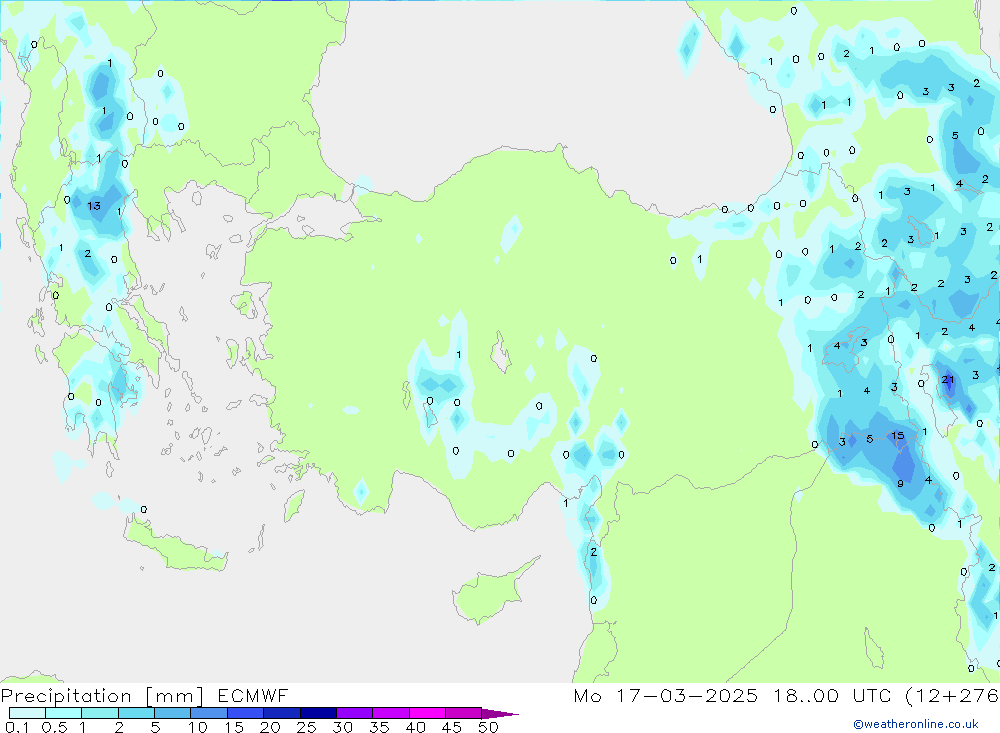Screen dimensions: 1000x733
Task: Click the '45' legend scale label
Action: click(x=452, y=727)
